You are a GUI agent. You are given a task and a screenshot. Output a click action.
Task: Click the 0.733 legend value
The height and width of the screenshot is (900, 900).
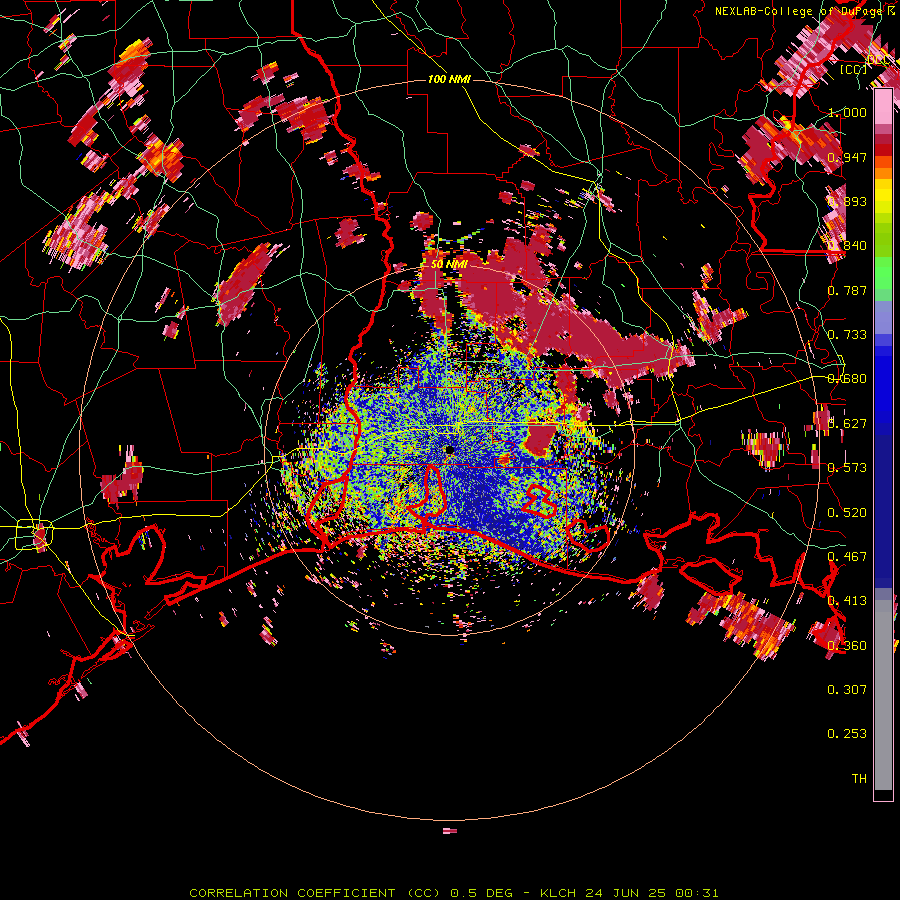click(847, 335)
